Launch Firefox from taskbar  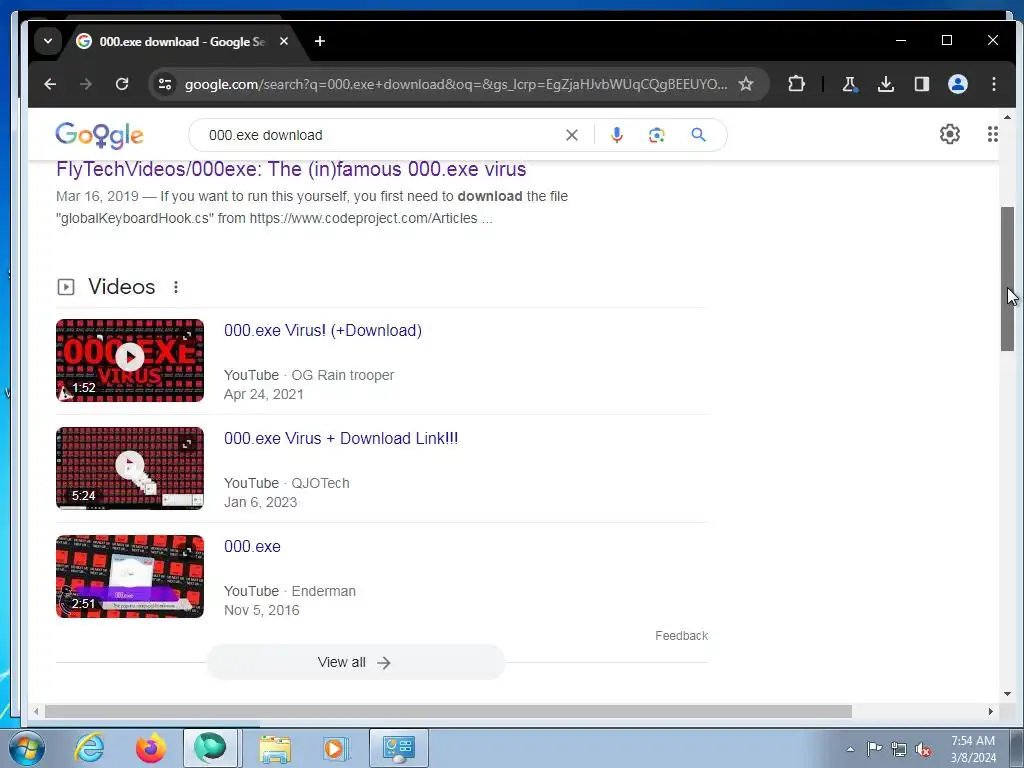click(x=151, y=748)
